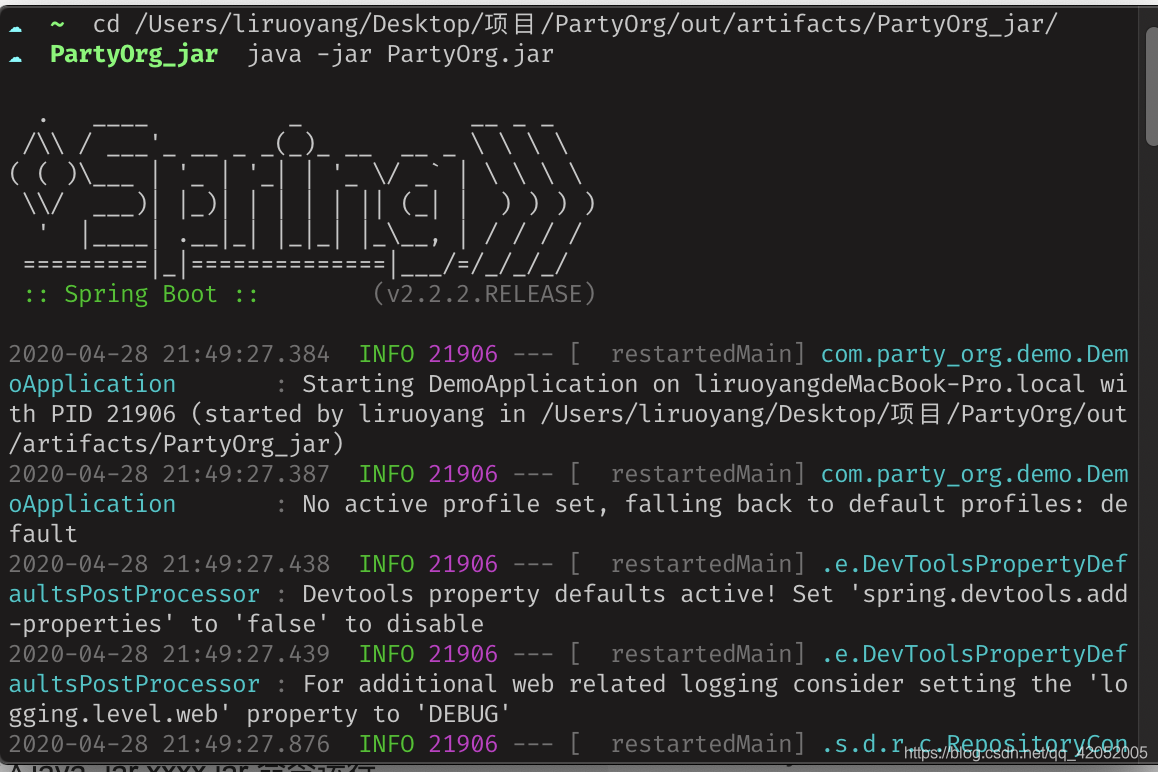Click 'For additional web related logging' message
1158x772 pixels.
(541, 685)
